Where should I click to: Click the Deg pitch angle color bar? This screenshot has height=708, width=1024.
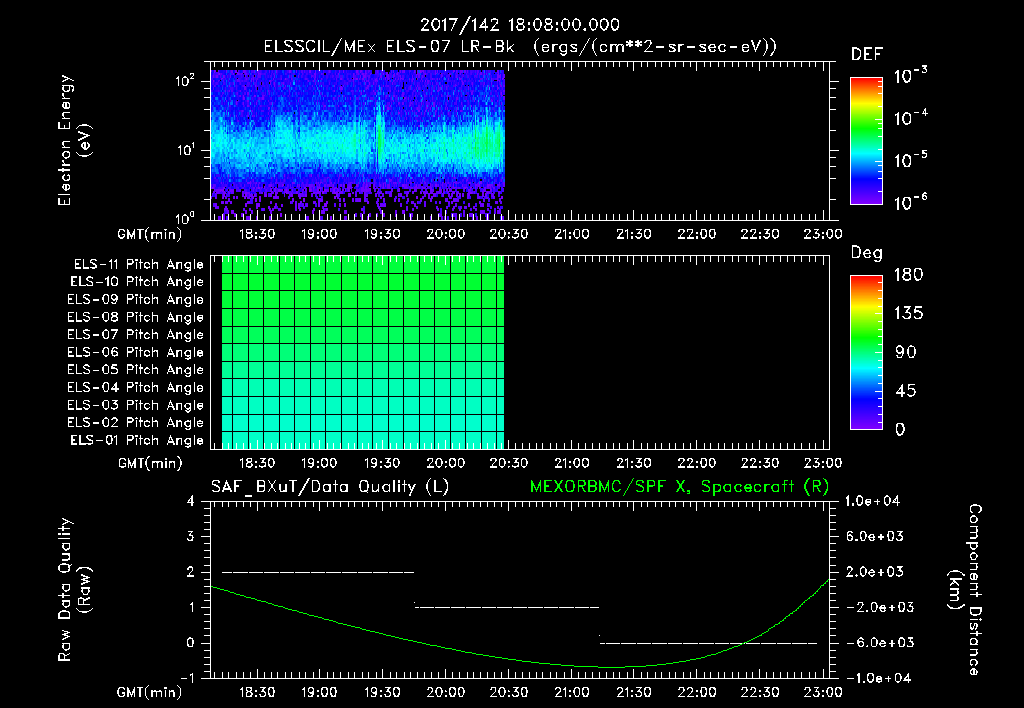866,353
